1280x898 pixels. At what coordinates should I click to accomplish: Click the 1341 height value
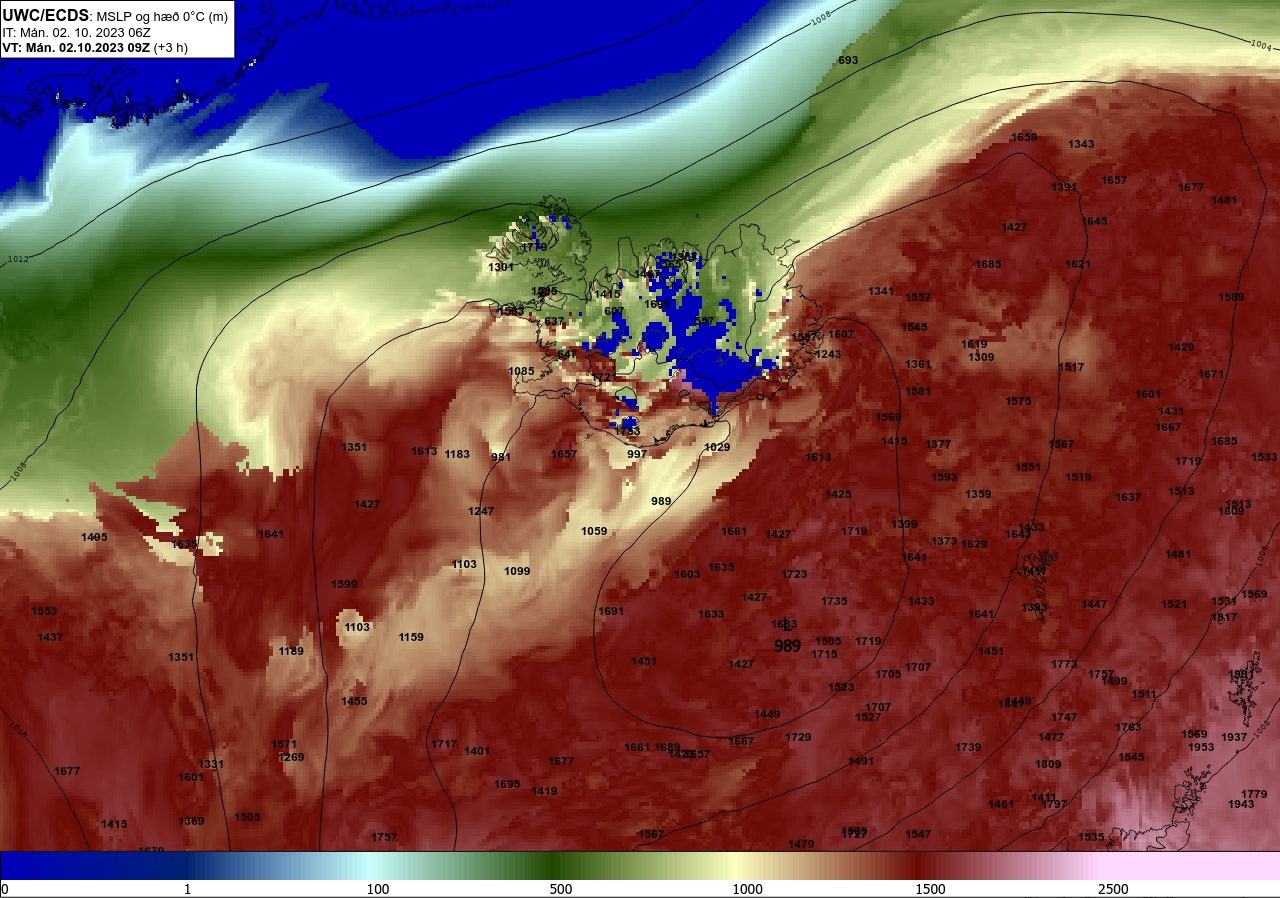881,291
